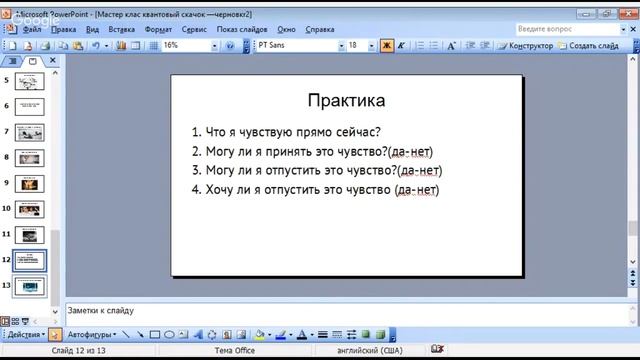Click the Undo arrow icon

95,46
